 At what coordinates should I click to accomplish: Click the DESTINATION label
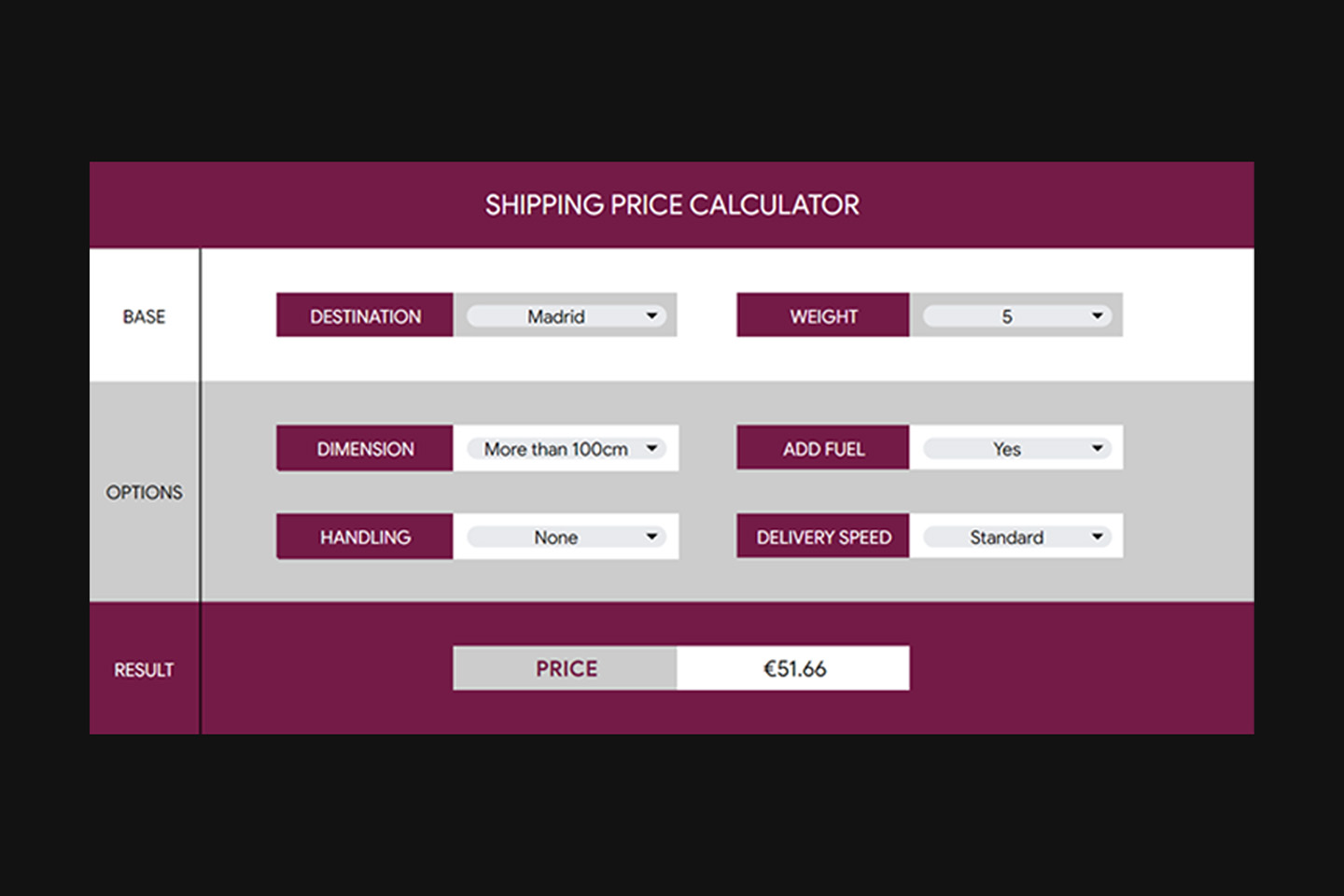coord(365,316)
